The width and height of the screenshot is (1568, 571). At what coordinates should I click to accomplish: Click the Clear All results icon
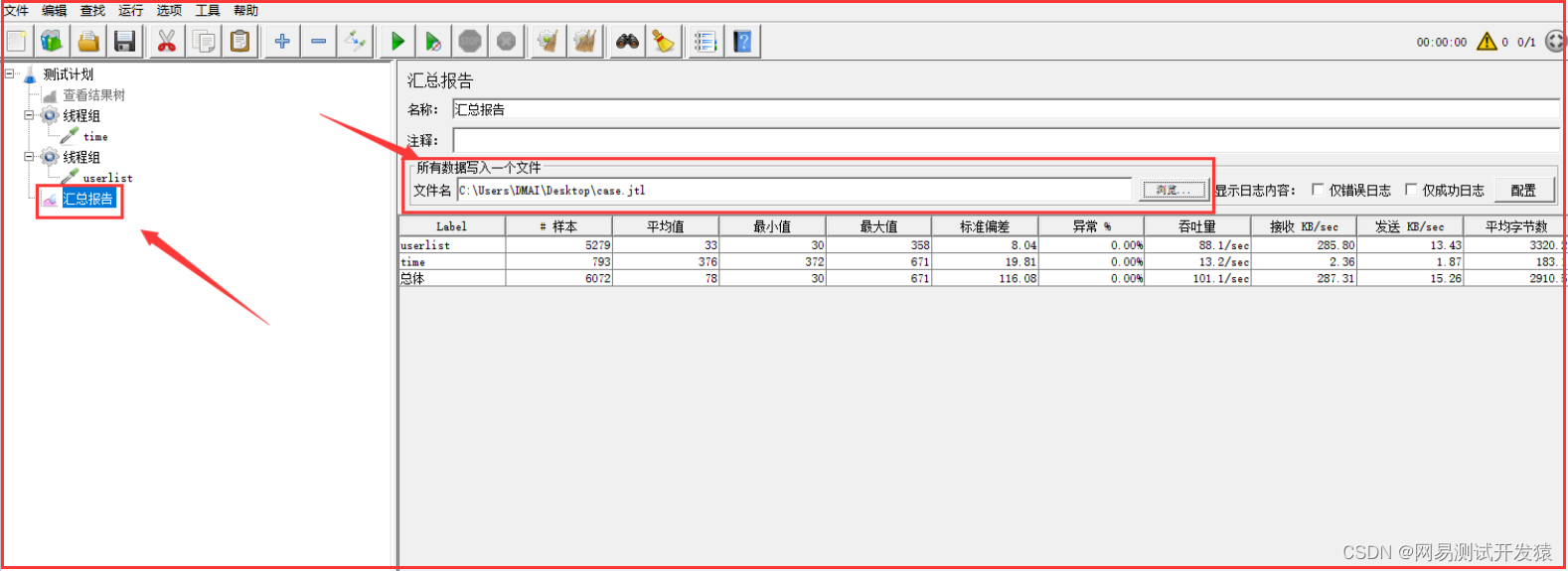tap(585, 42)
